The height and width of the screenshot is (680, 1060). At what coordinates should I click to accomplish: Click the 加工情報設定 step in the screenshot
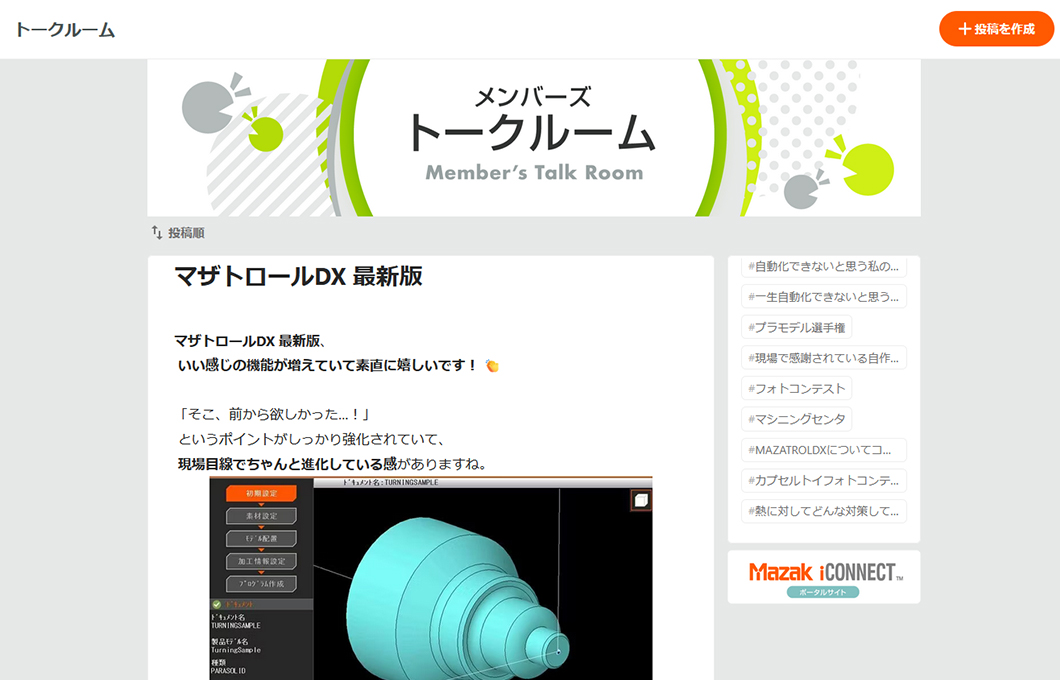click(x=261, y=561)
